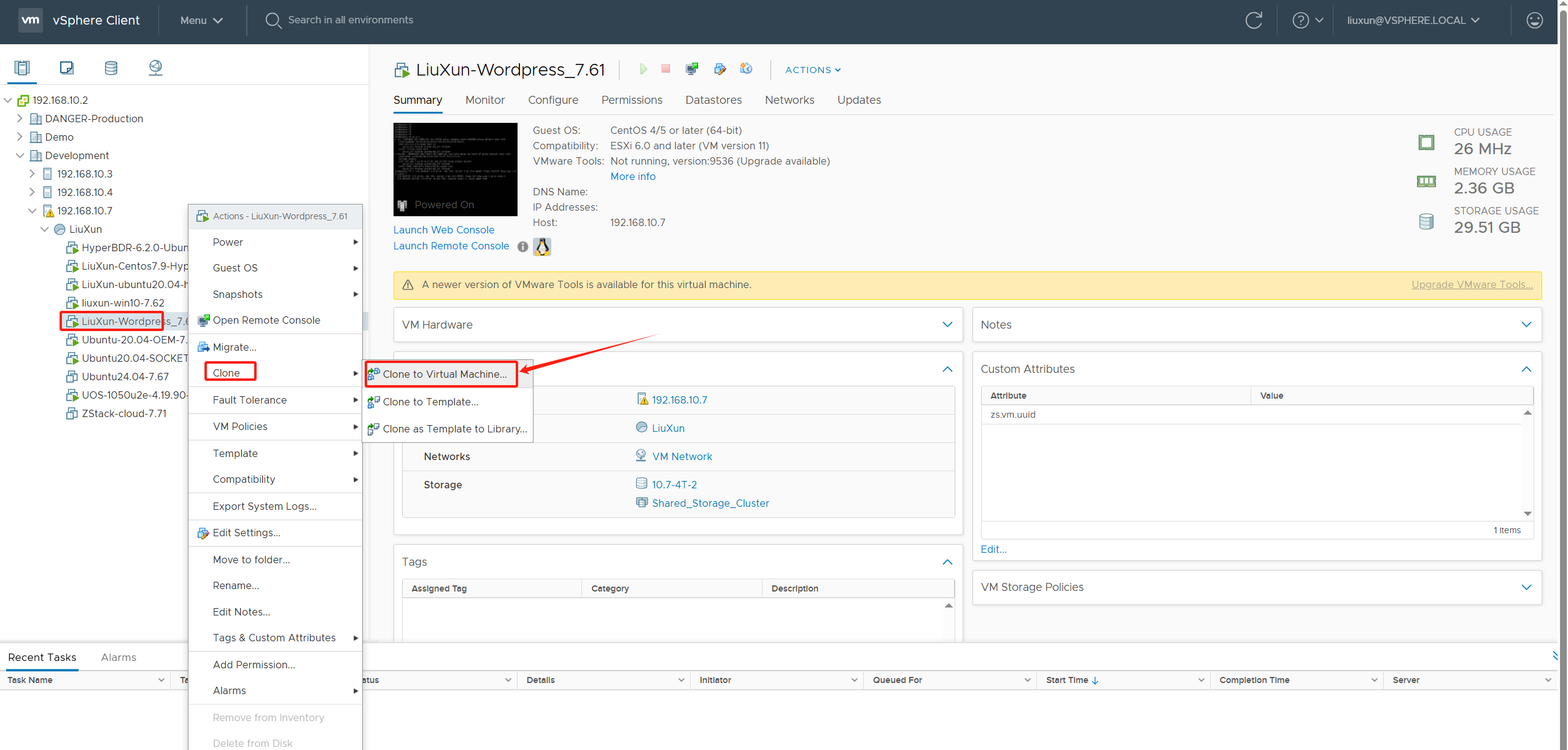Click the memory usage icon
The image size is (1568, 750).
pyautogui.click(x=1426, y=181)
